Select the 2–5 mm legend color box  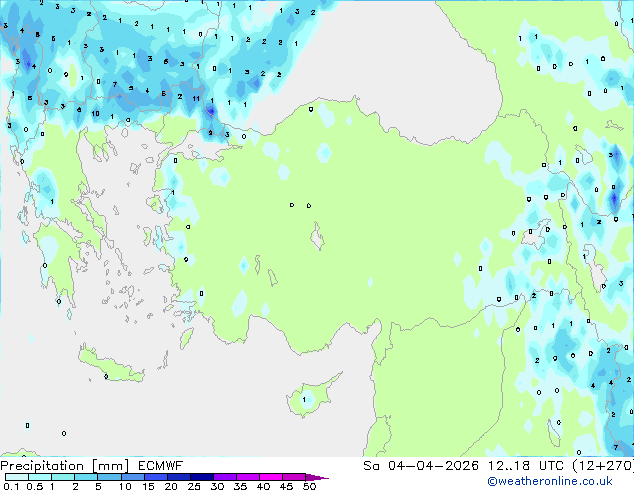86,477
